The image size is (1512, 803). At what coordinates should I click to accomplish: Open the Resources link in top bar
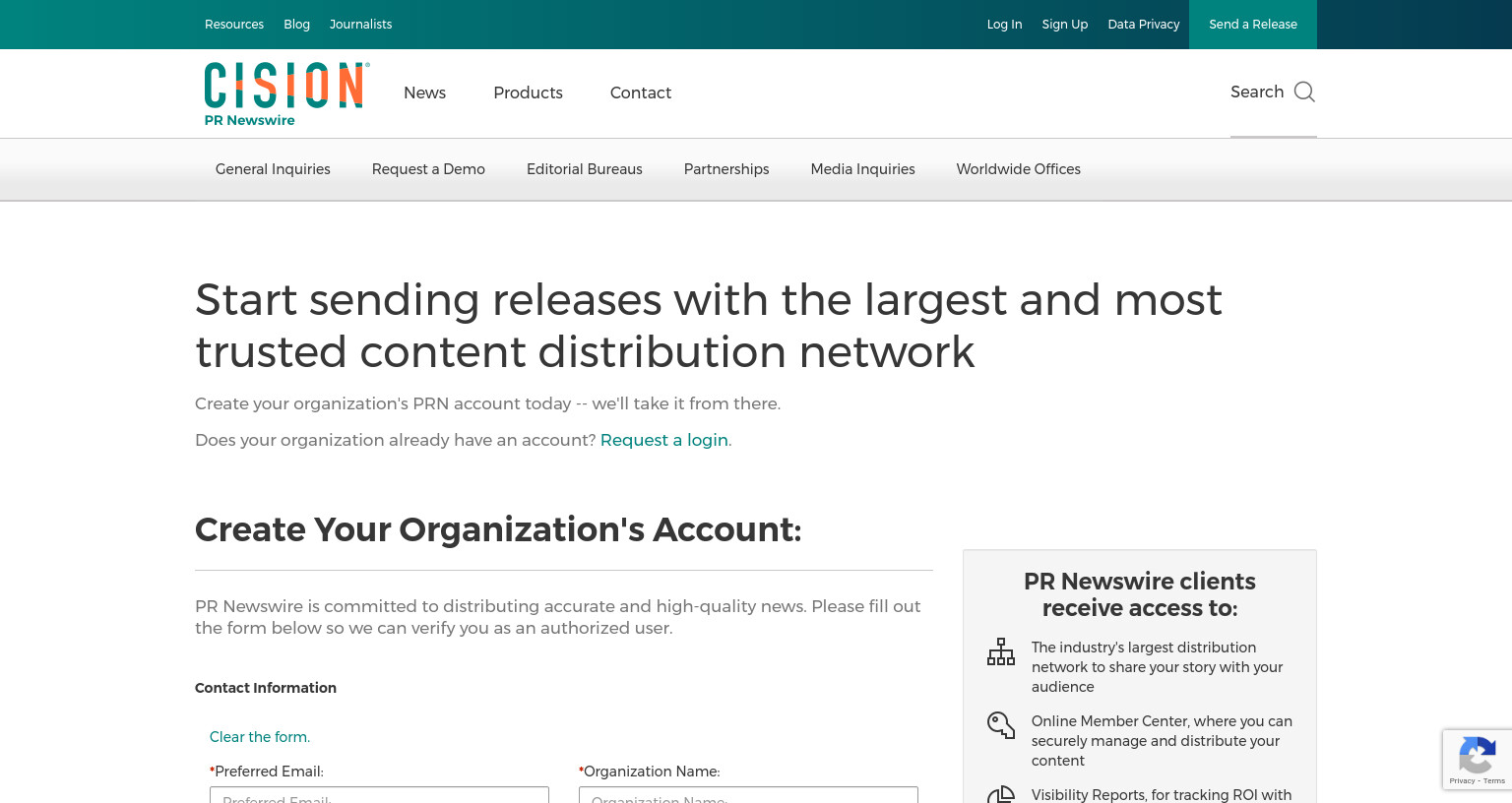[234, 25]
